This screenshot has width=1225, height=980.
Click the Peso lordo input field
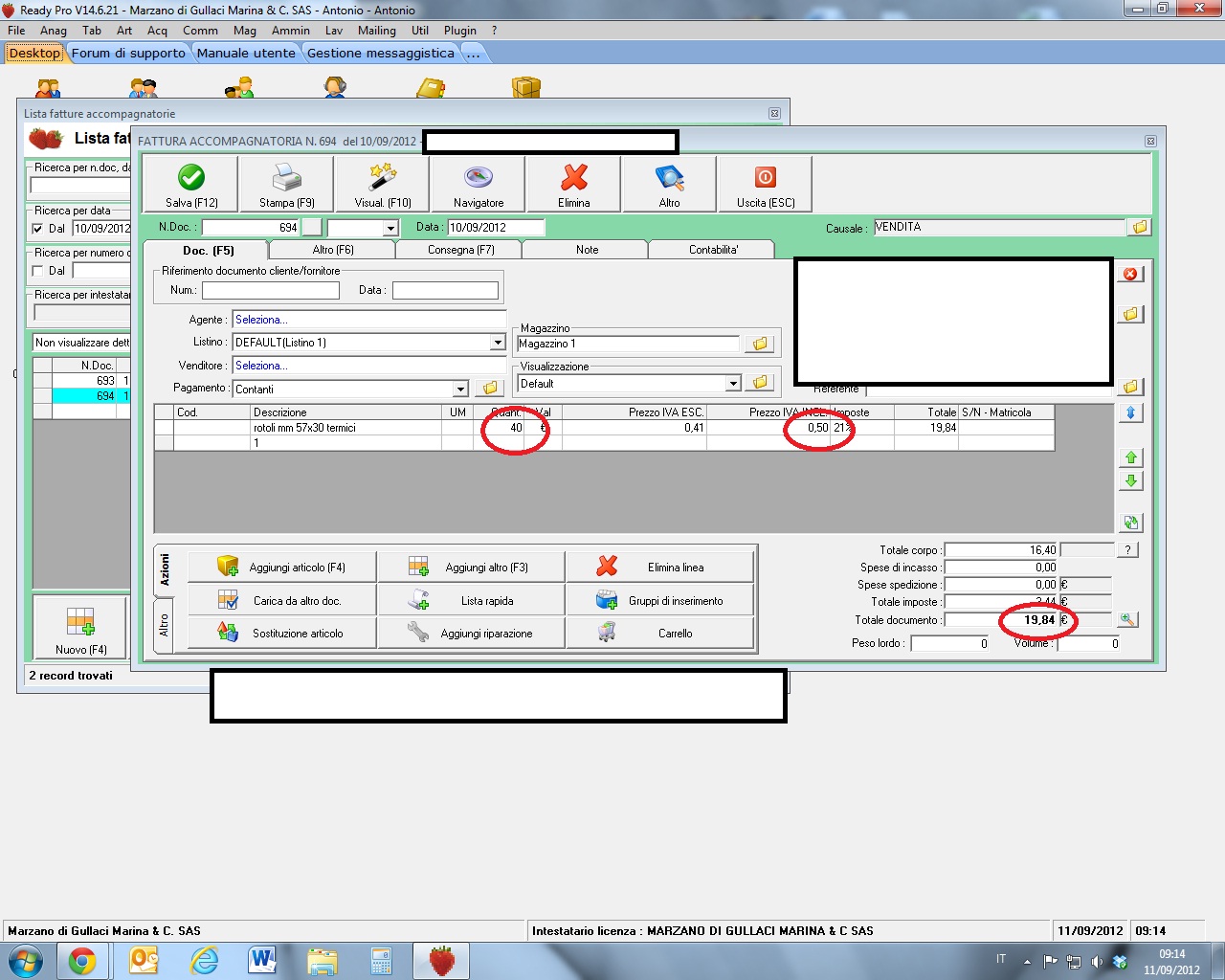(x=950, y=644)
